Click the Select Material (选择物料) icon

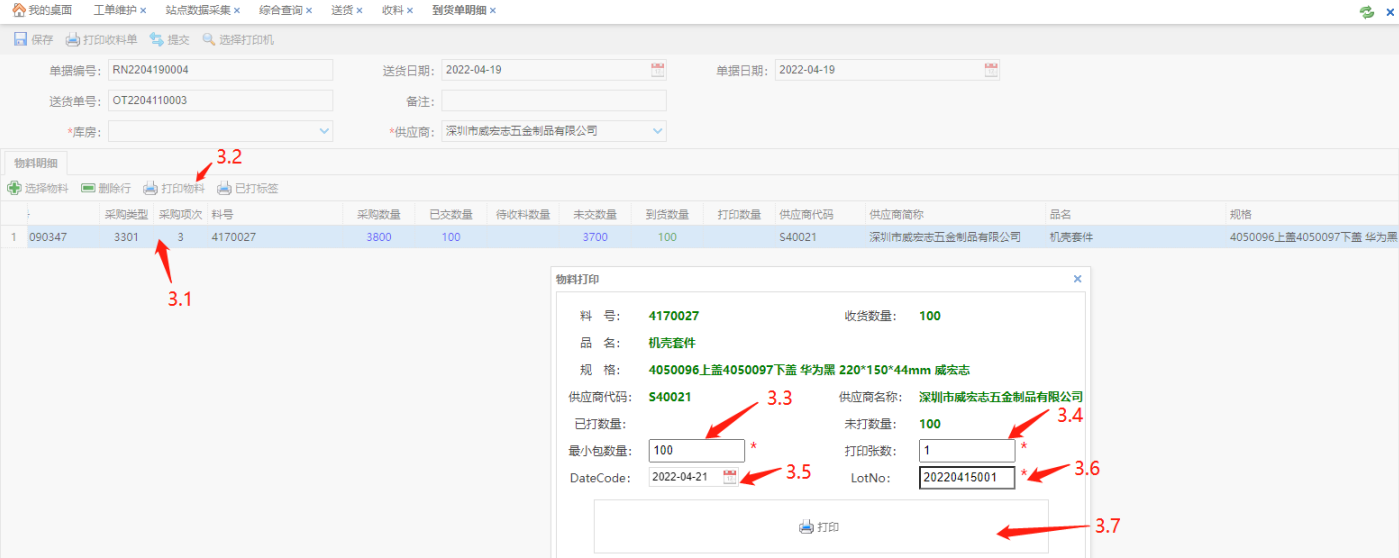(14, 188)
